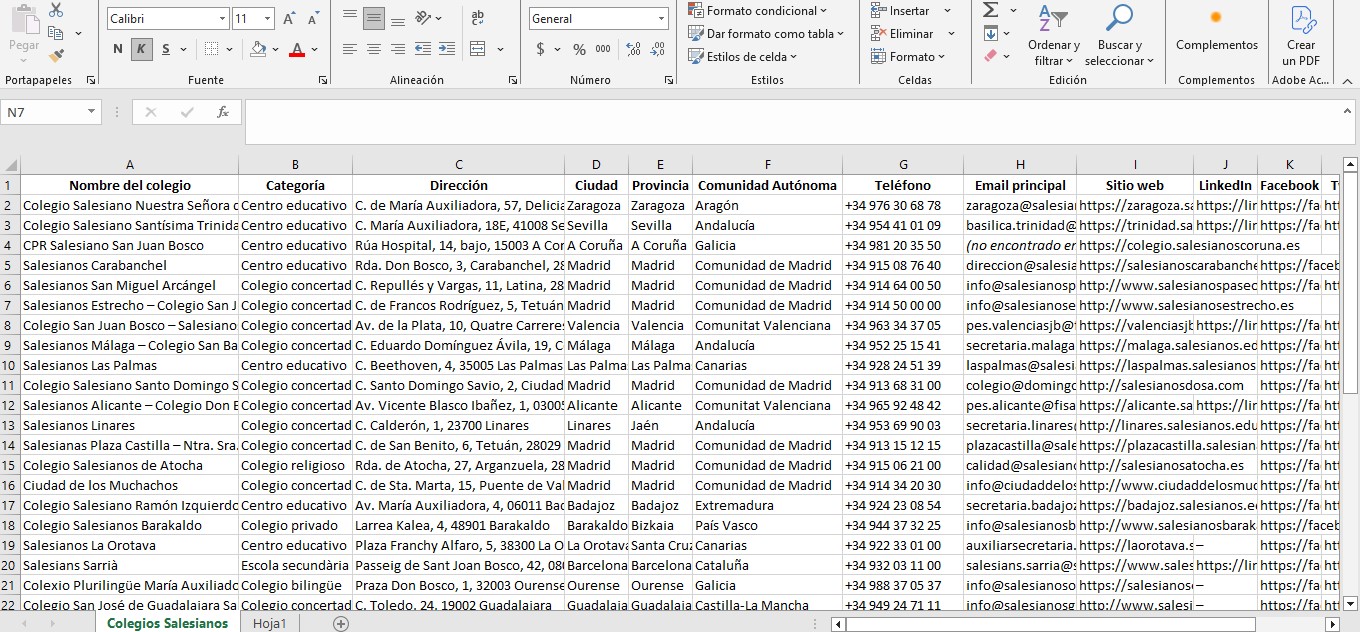
Task: Click the Increase Font Size icon
Action: pyautogui.click(x=289, y=19)
